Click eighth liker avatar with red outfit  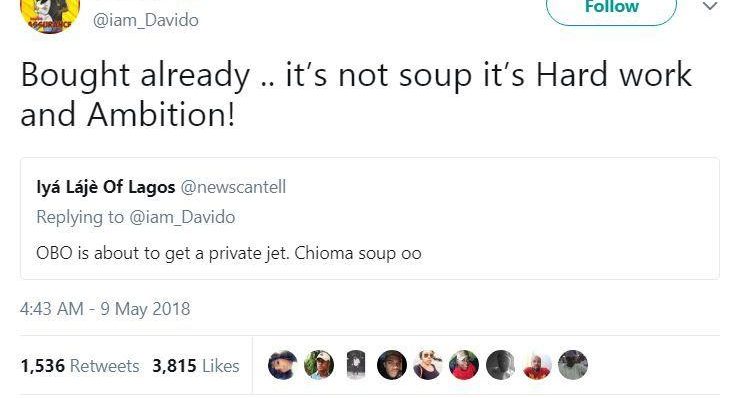click(x=537, y=365)
